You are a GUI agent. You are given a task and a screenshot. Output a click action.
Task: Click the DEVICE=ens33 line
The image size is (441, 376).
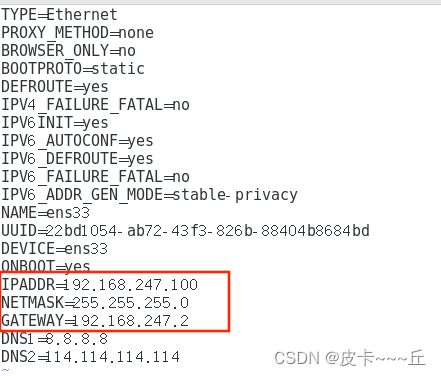tap(55, 249)
